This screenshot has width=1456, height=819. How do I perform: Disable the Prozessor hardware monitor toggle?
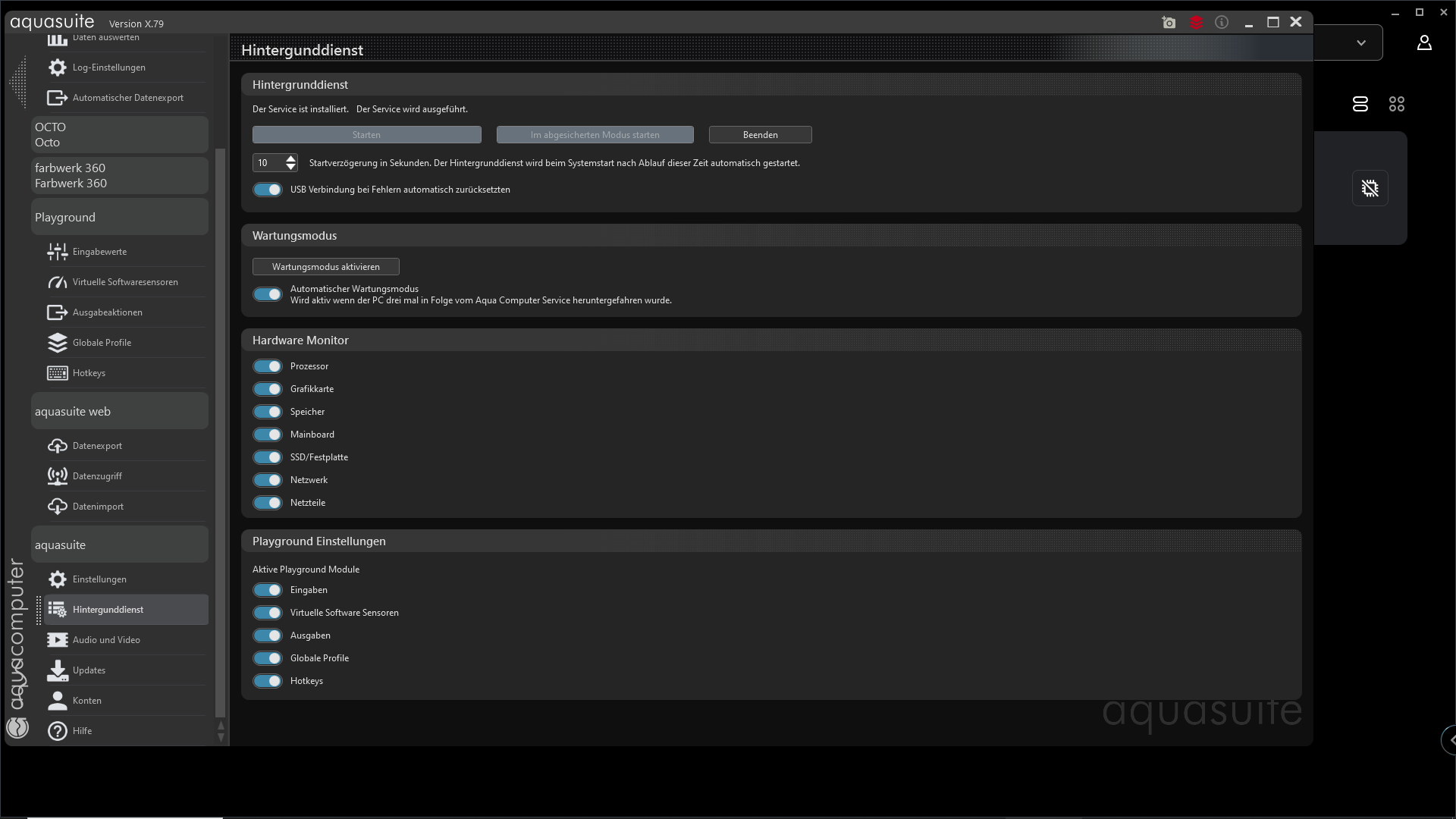point(268,366)
